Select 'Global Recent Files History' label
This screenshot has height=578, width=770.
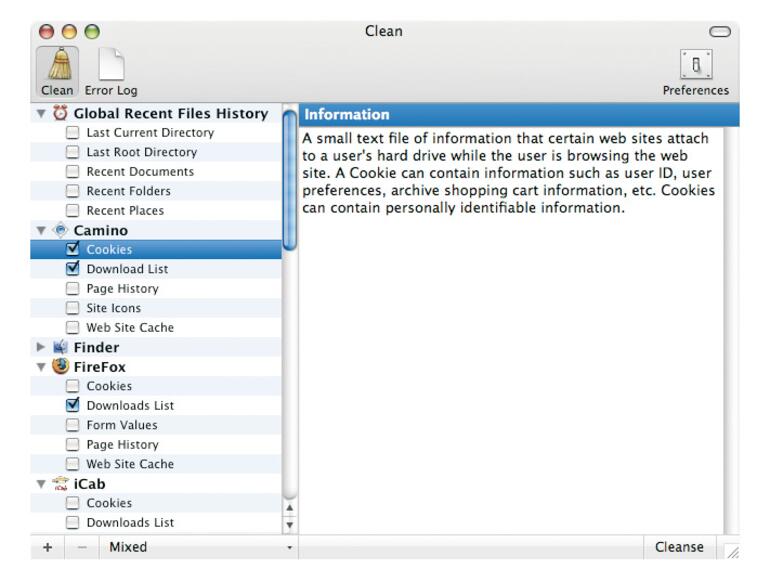(x=171, y=113)
